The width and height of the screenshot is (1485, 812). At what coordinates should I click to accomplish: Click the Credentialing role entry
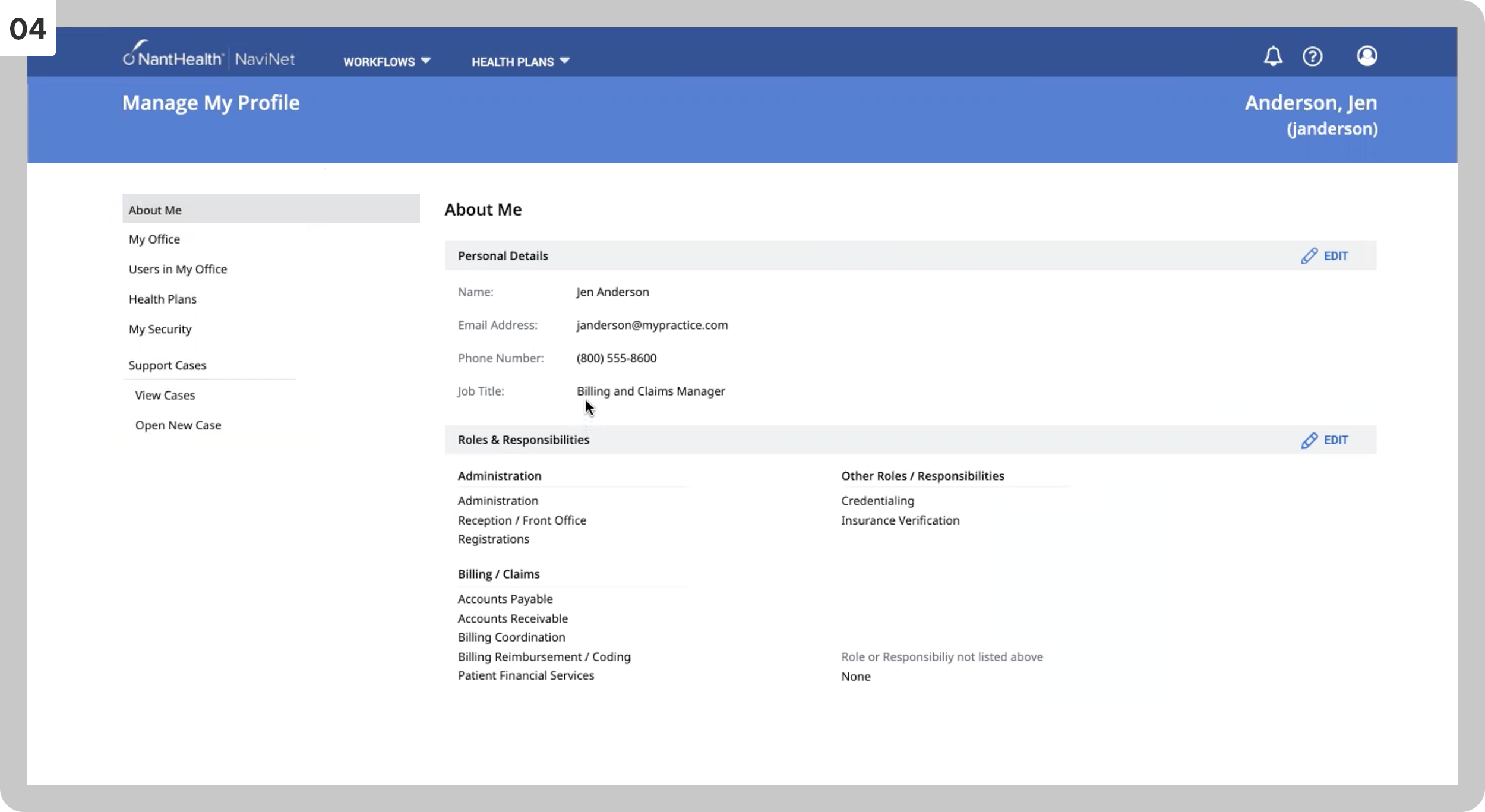[877, 501]
